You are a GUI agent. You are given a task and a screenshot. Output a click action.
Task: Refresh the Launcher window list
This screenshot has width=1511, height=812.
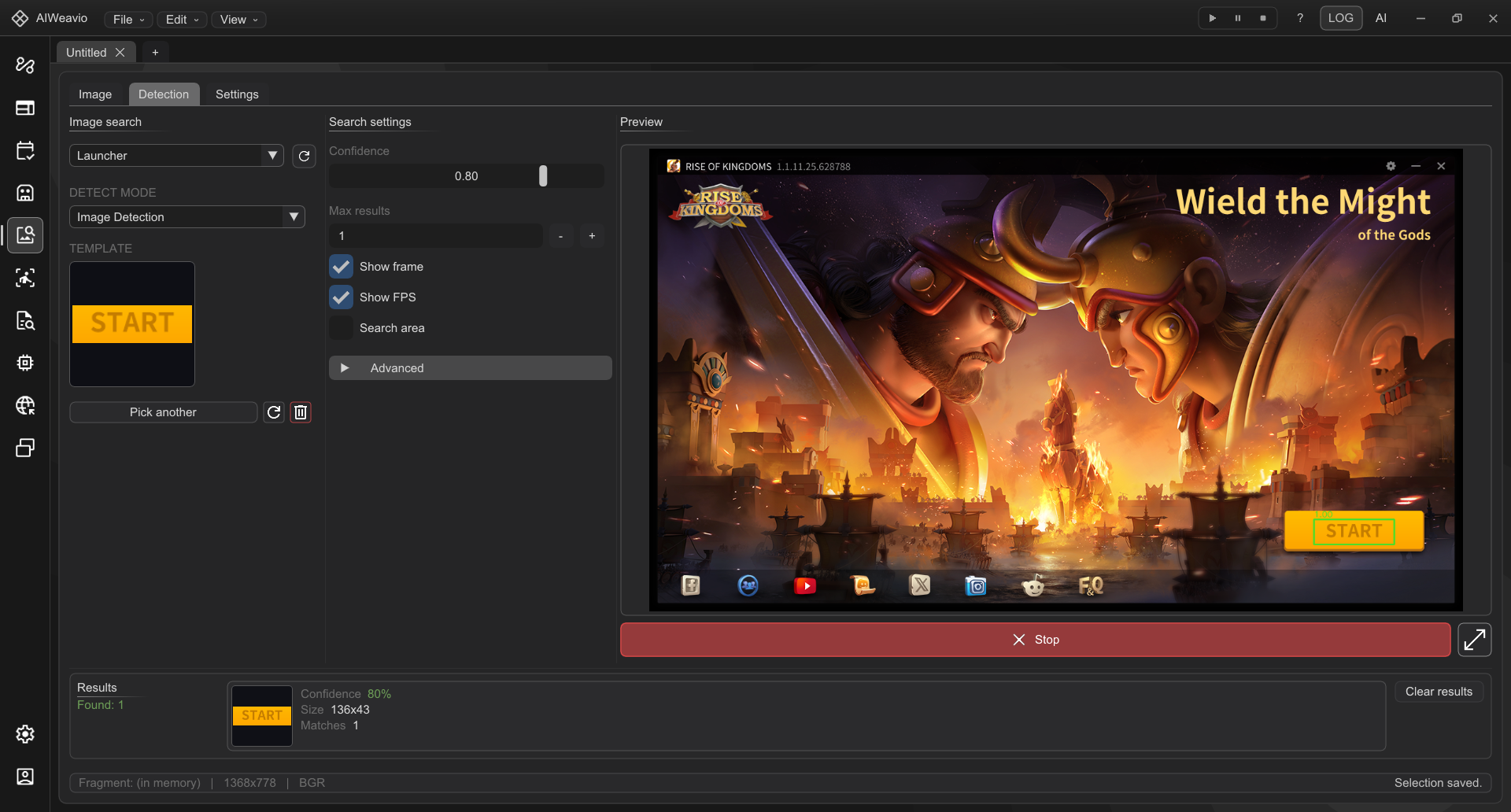point(304,156)
